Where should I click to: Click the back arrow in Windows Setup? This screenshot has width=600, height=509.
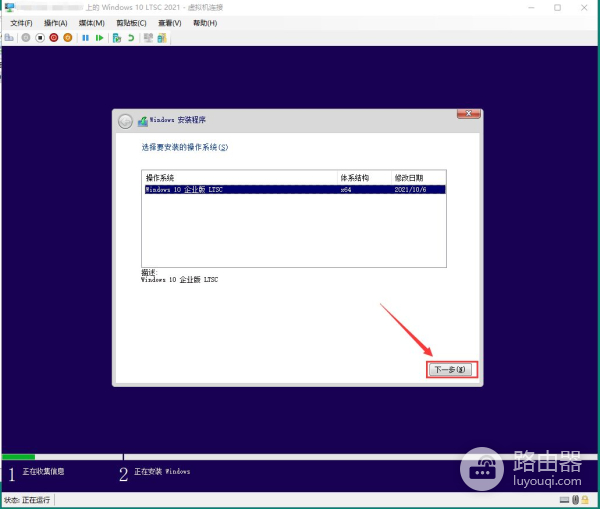125,122
